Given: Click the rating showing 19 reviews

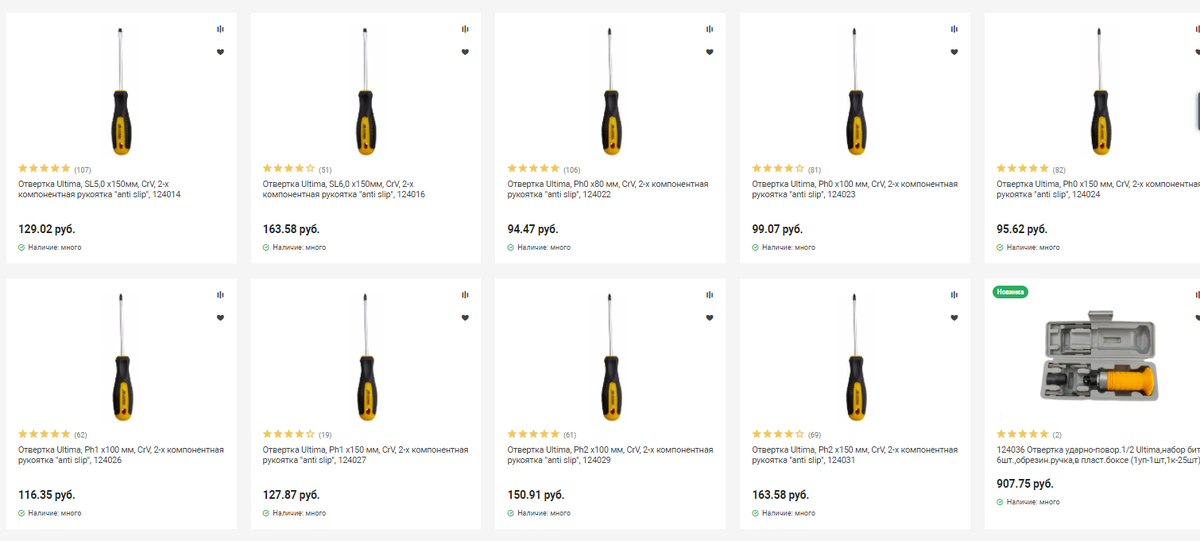Looking at the screenshot, I should click(x=297, y=435).
